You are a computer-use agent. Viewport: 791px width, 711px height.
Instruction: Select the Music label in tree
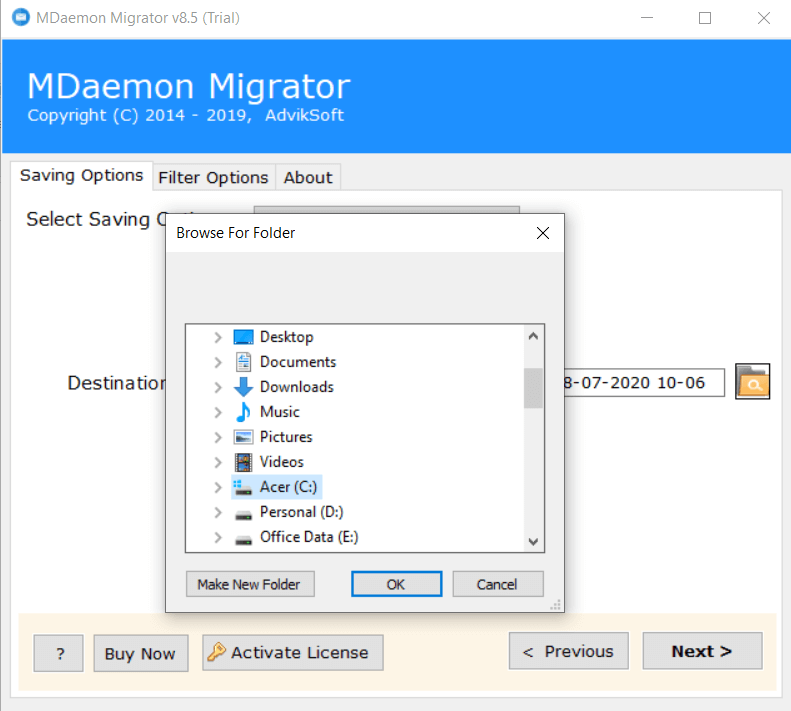[279, 412]
